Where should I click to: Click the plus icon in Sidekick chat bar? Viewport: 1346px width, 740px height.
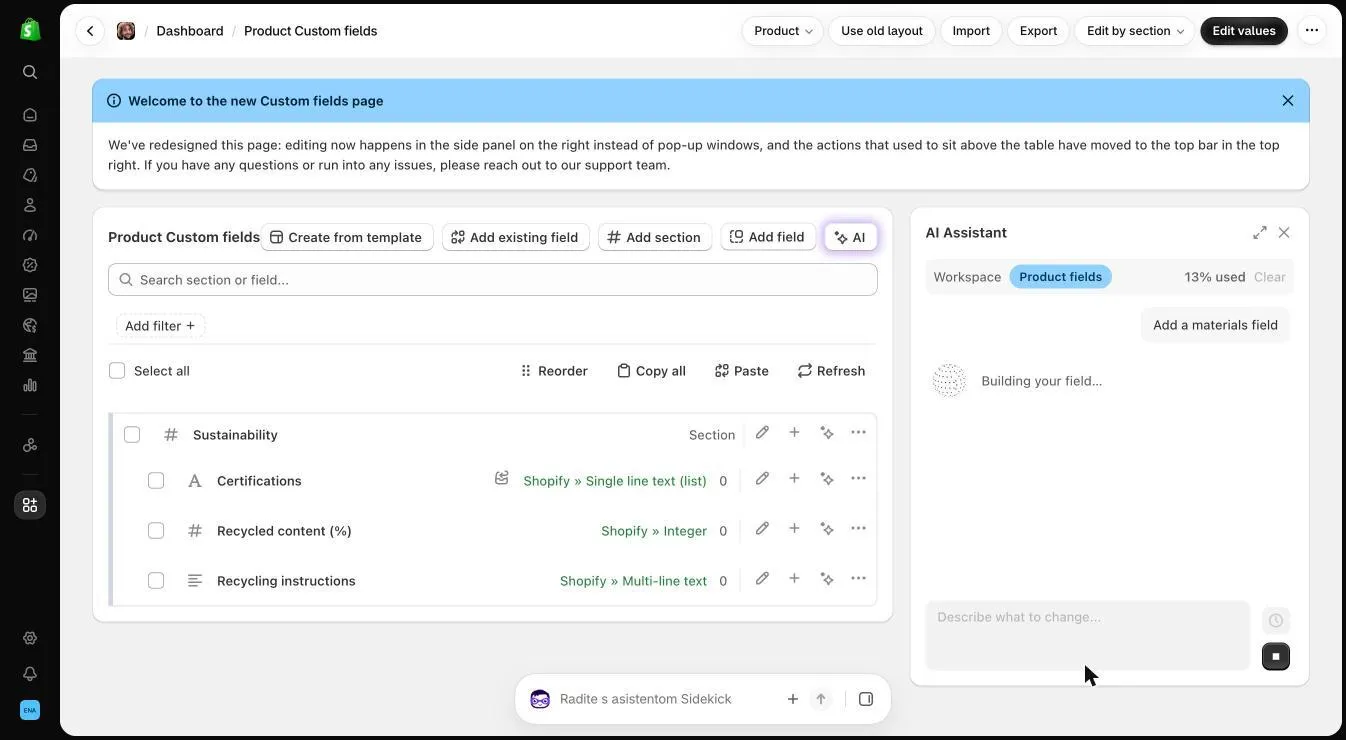[x=793, y=699]
